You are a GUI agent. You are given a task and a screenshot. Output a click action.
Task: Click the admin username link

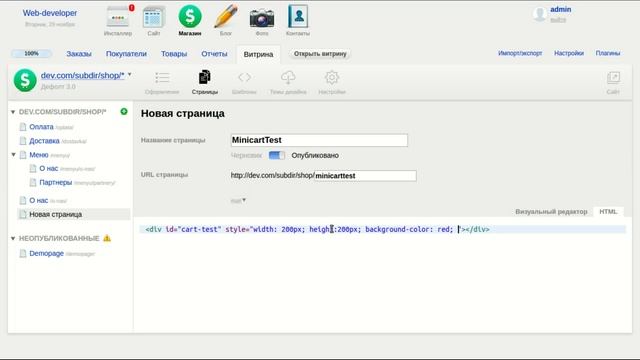(560, 9)
